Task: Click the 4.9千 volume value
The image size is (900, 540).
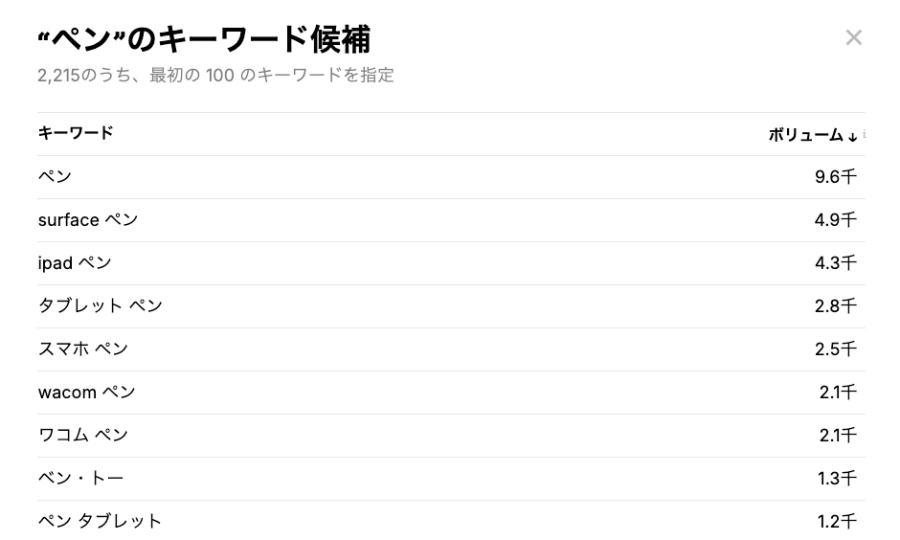Action: [x=836, y=220]
